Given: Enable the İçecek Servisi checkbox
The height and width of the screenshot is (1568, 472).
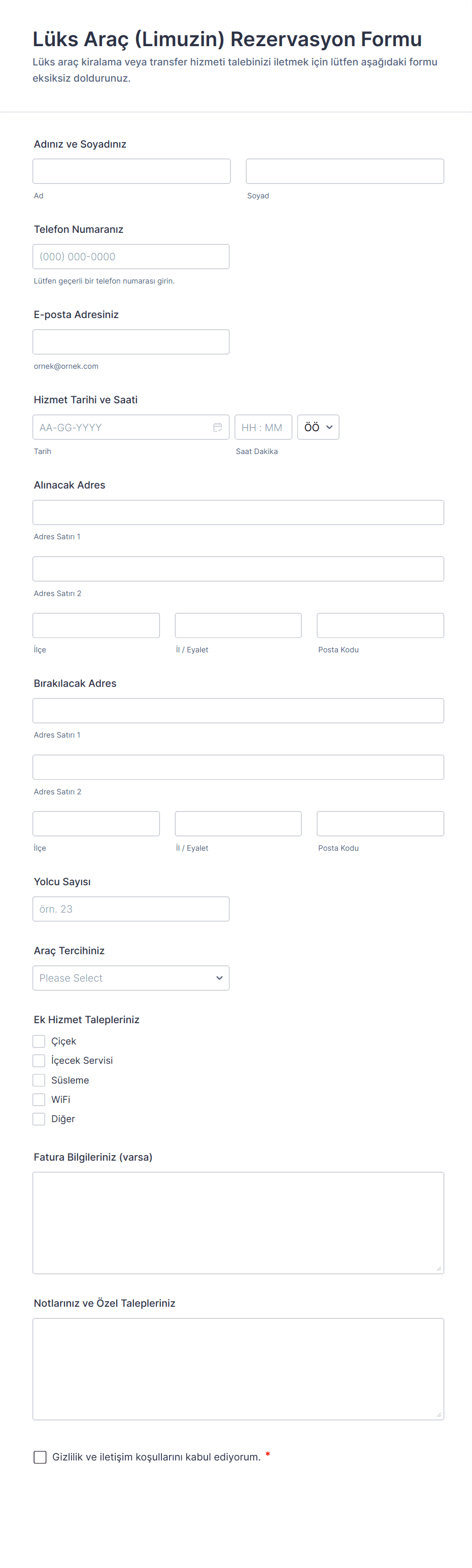Looking at the screenshot, I should (39, 1060).
